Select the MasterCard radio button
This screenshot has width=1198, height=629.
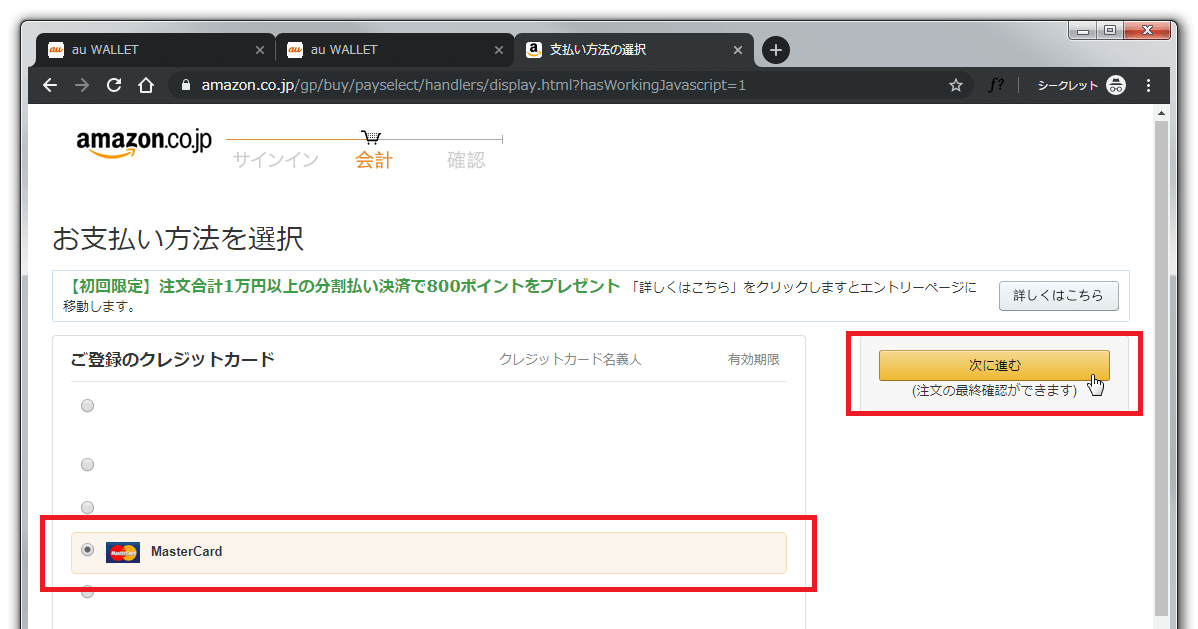[88, 550]
